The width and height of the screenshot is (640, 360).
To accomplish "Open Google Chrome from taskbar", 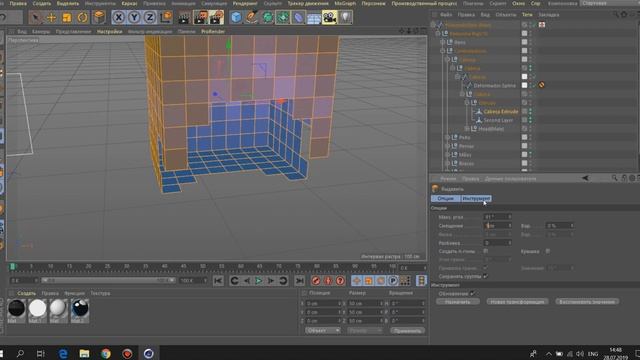I will click(x=106, y=353).
